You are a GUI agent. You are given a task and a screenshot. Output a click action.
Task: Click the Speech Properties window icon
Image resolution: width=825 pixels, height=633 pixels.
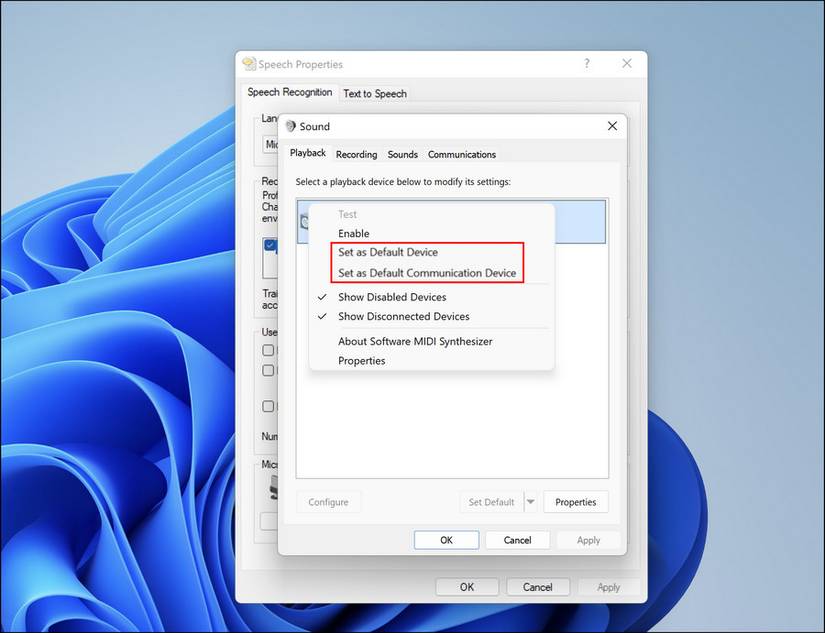pos(248,63)
